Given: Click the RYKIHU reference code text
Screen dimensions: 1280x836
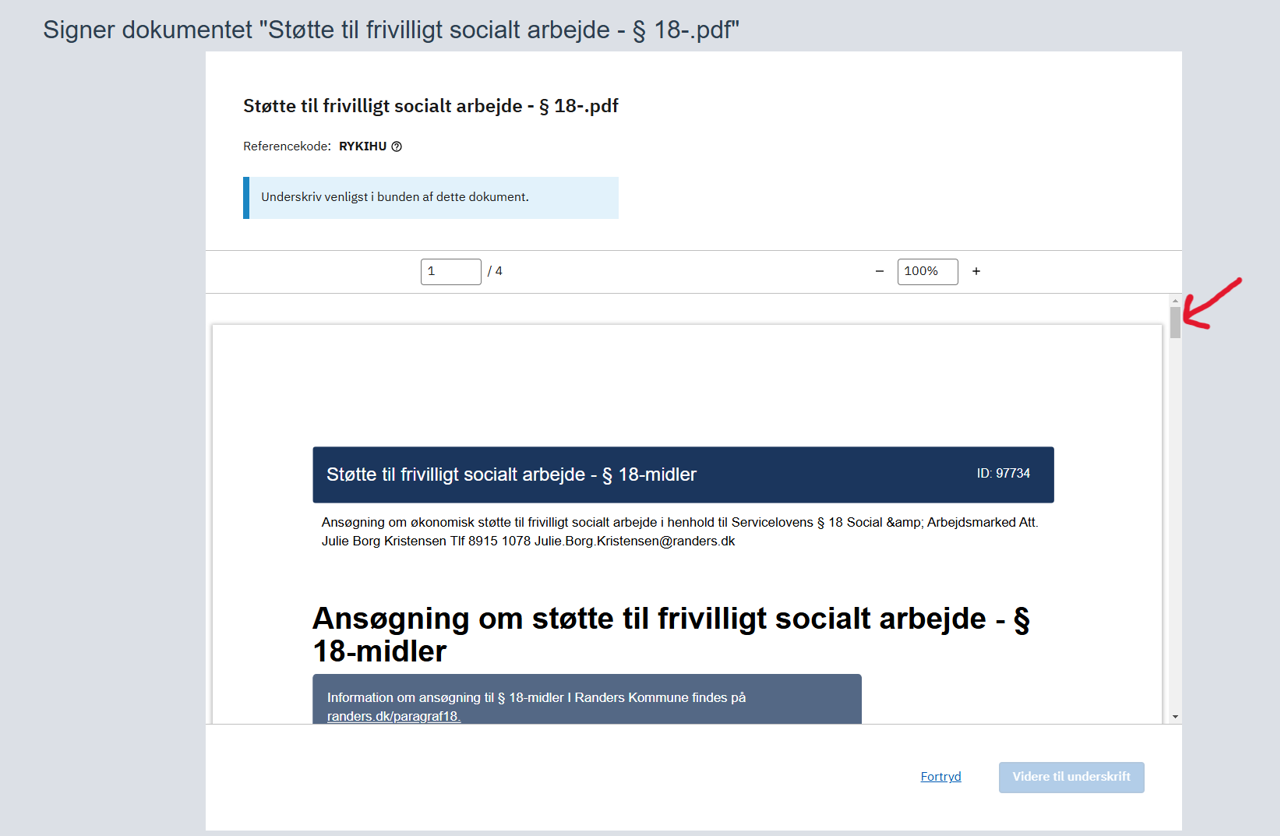Looking at the screenshot, I should (x=362, y=147).
